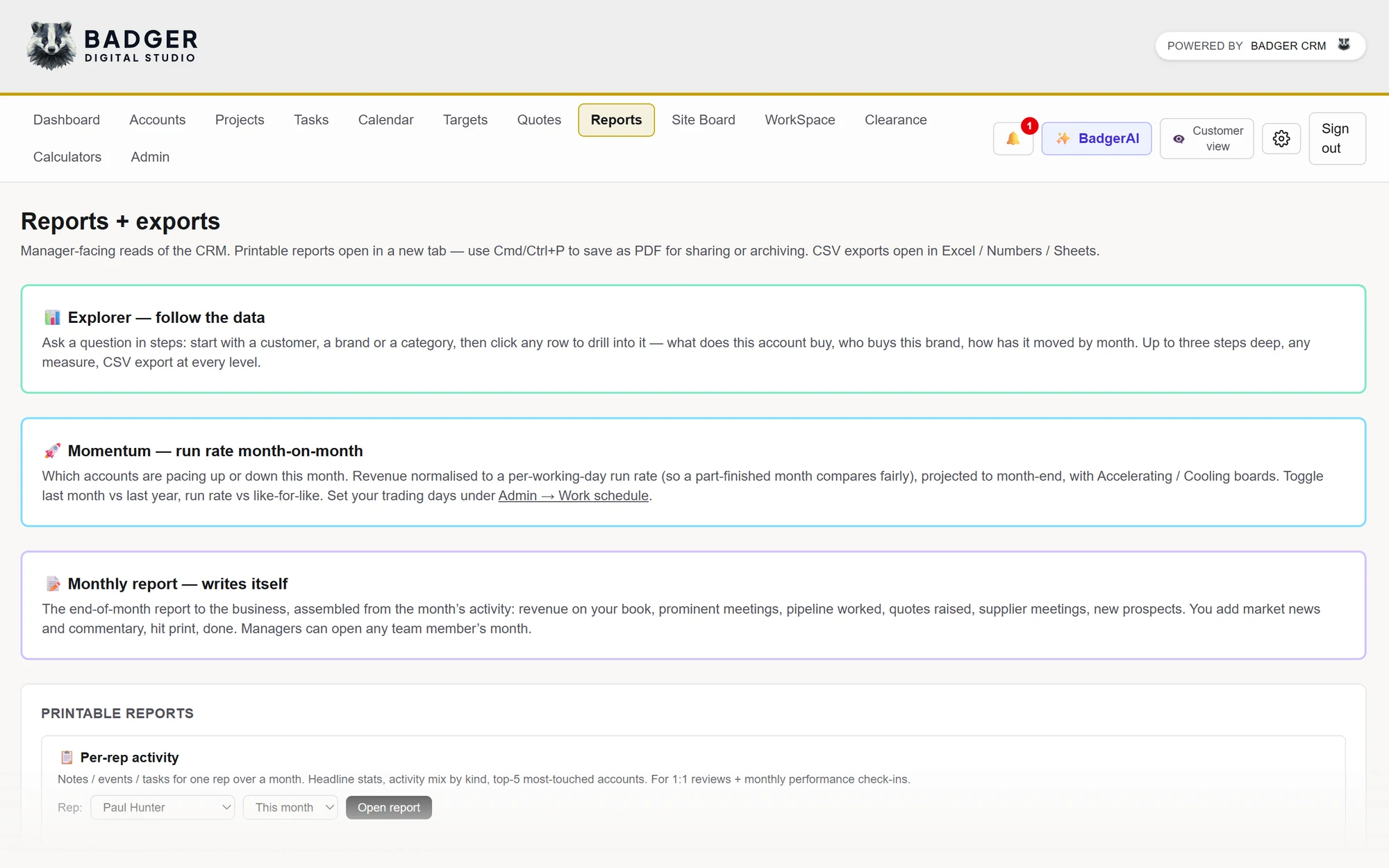The image size is (1389, 868).
Task: Switch to the WorkSpace tab
Action: tap(800, 120)
